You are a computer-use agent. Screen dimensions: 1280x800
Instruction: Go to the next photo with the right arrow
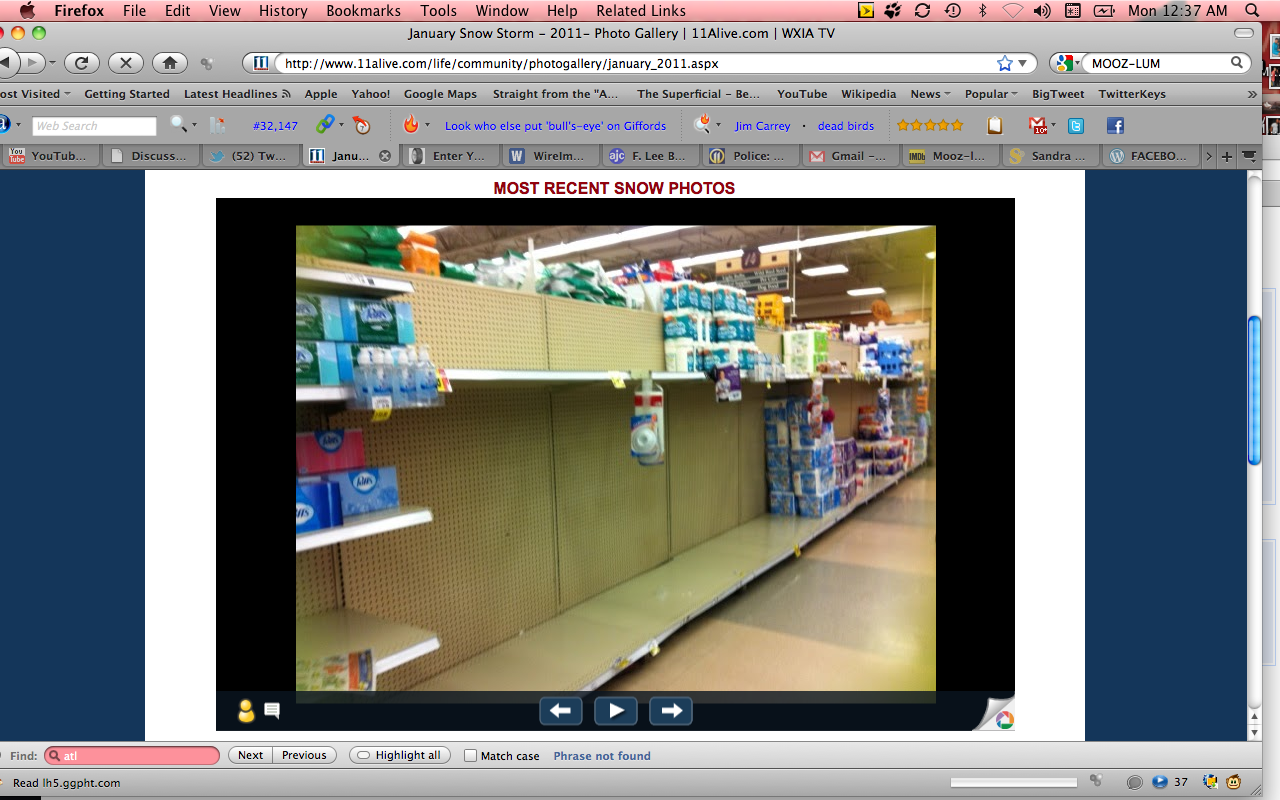coord(671,711)
